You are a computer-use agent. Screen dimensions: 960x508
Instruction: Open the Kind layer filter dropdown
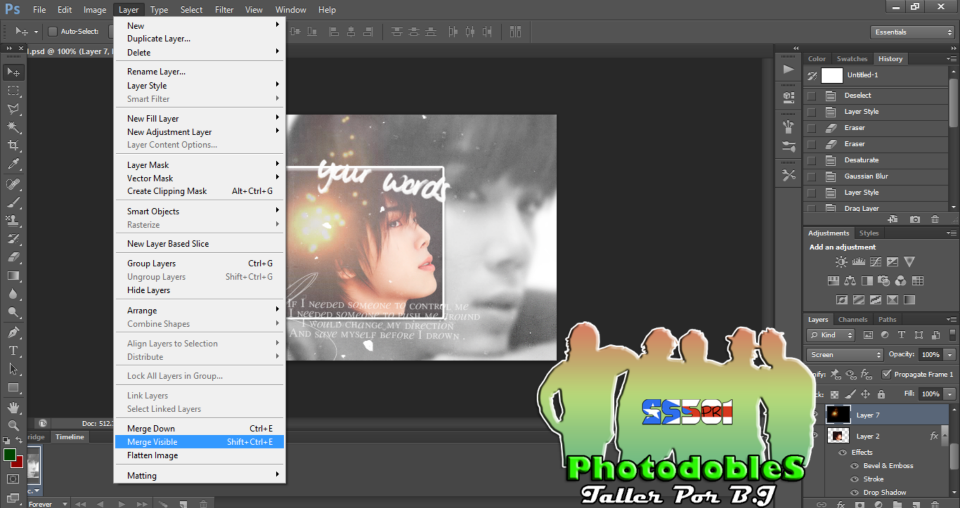coord(831,335)
